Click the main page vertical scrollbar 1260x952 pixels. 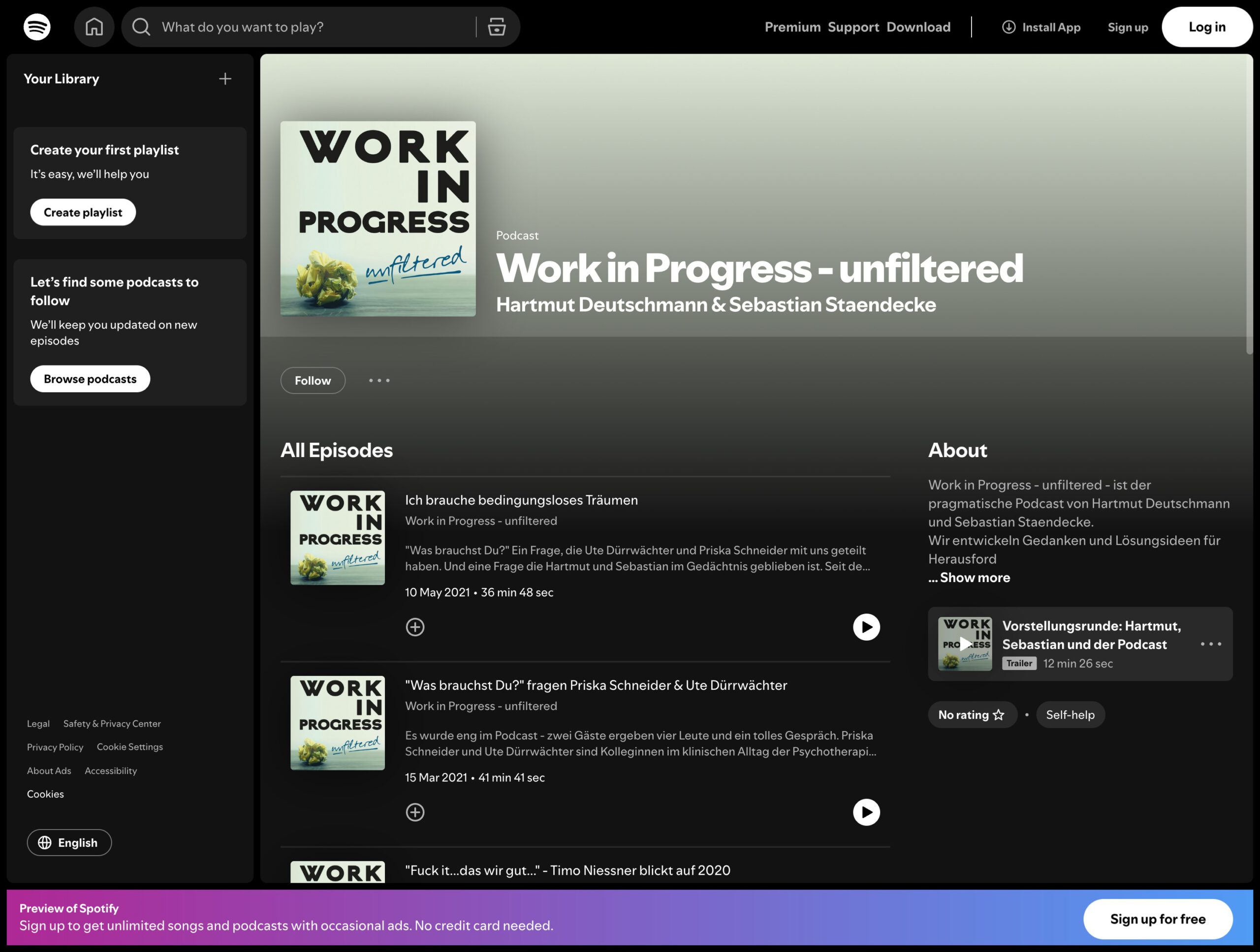point(1249,205)
